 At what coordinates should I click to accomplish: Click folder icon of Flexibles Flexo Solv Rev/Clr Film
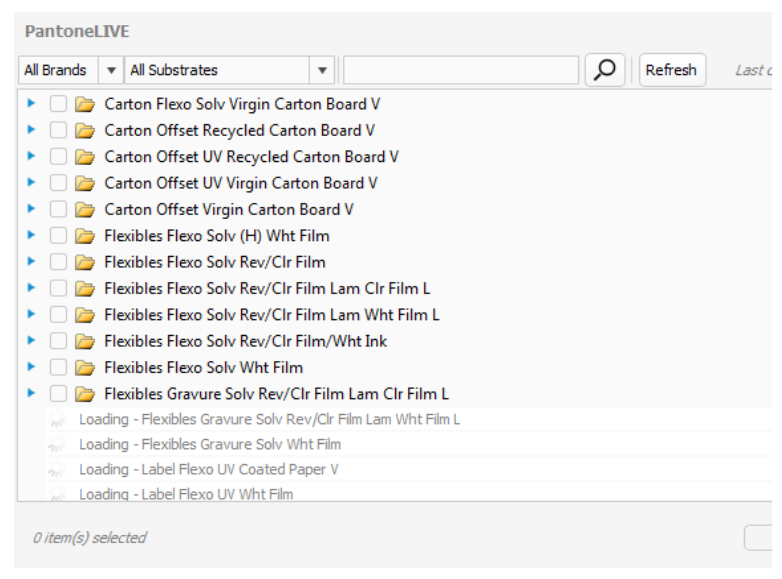point(85,263)
